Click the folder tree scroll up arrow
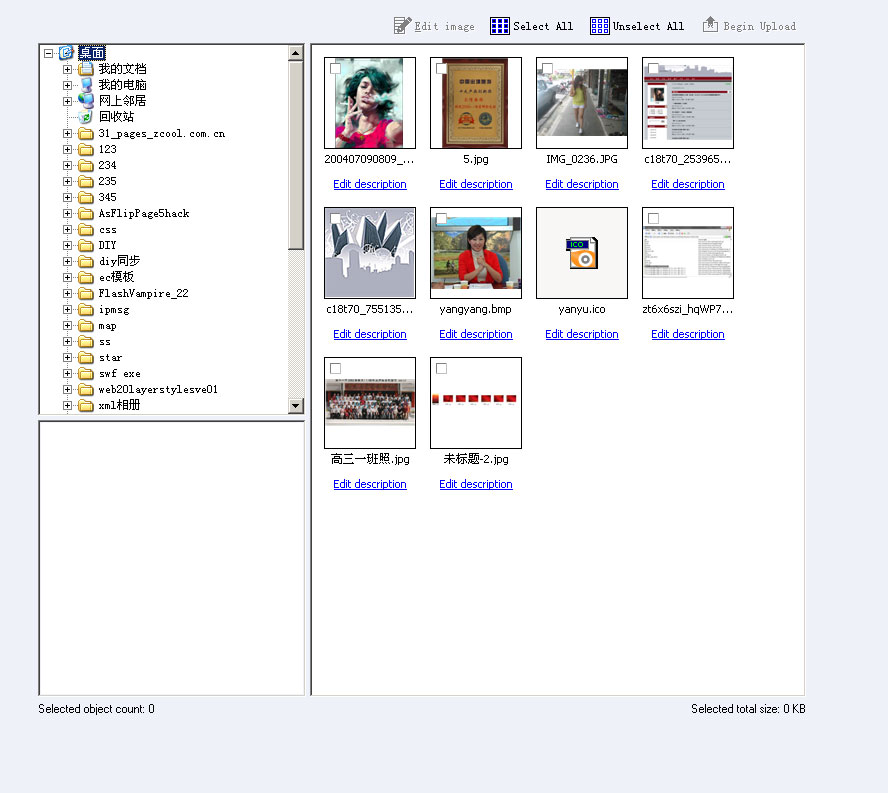Viewport: 888px width, 793px height. [x=296, y=53]
